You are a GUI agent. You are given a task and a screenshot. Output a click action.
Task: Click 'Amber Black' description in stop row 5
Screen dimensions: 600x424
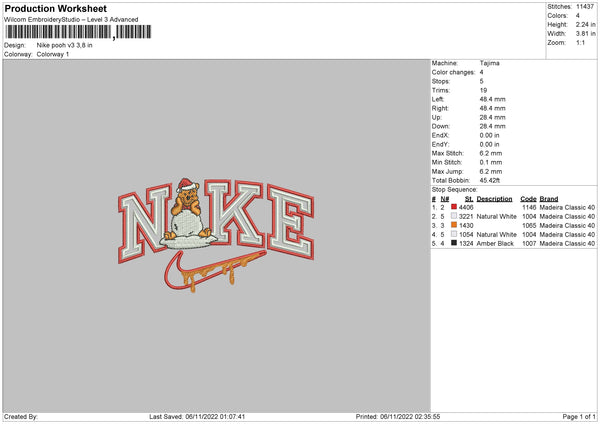pos(495,243)
